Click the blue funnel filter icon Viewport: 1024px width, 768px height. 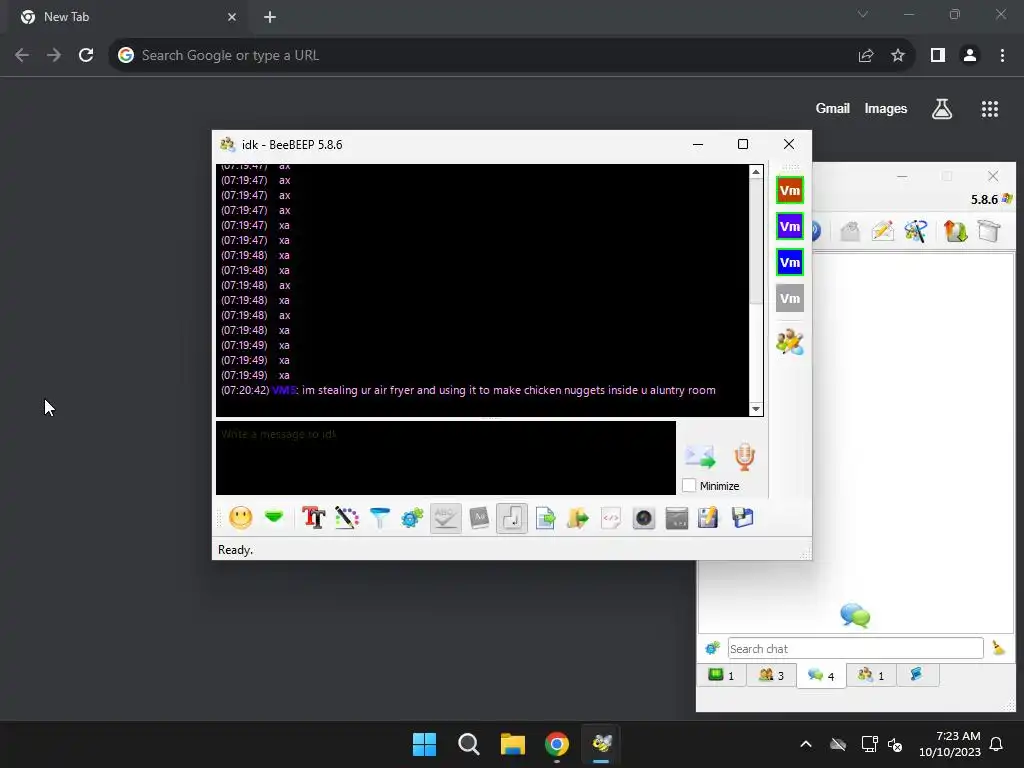379,518
